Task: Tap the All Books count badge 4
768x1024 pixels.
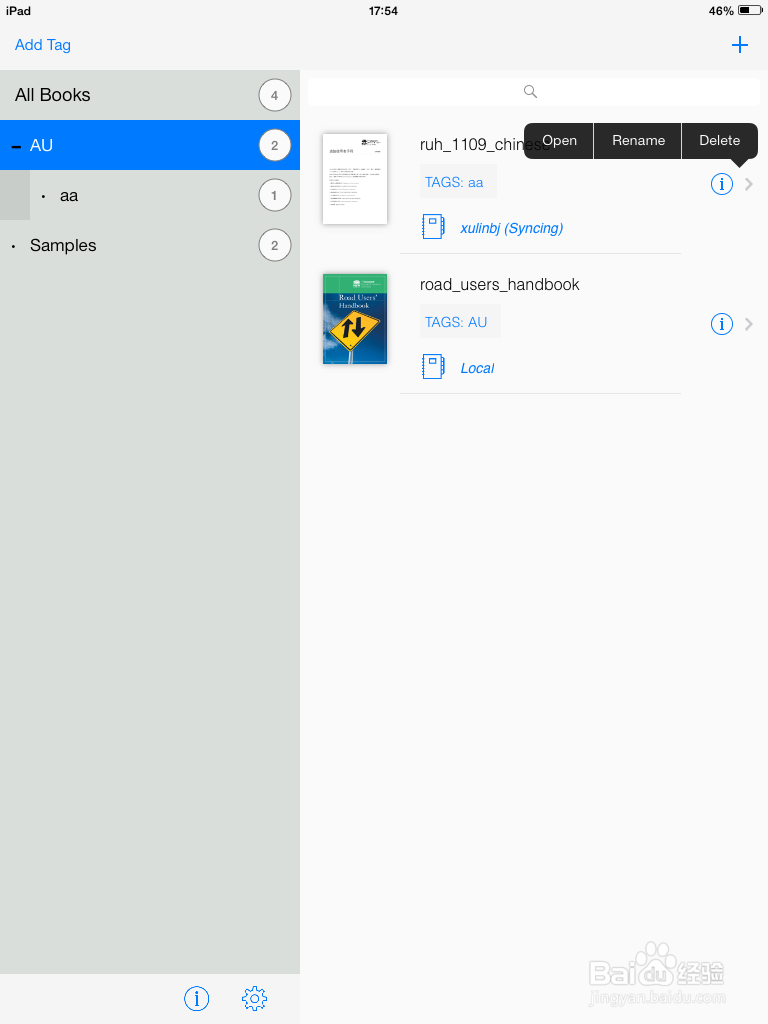Action: click(274, 95)
